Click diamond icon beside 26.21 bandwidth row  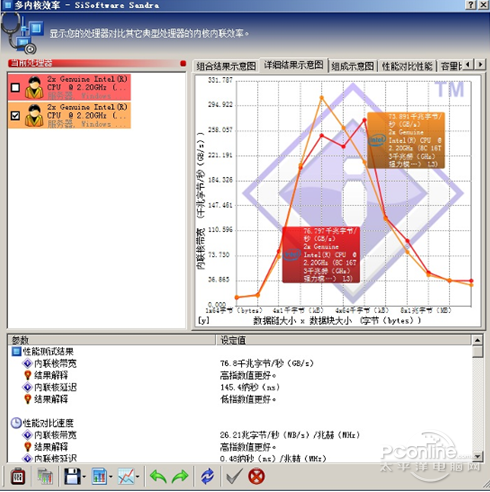(x=27, y=435)
